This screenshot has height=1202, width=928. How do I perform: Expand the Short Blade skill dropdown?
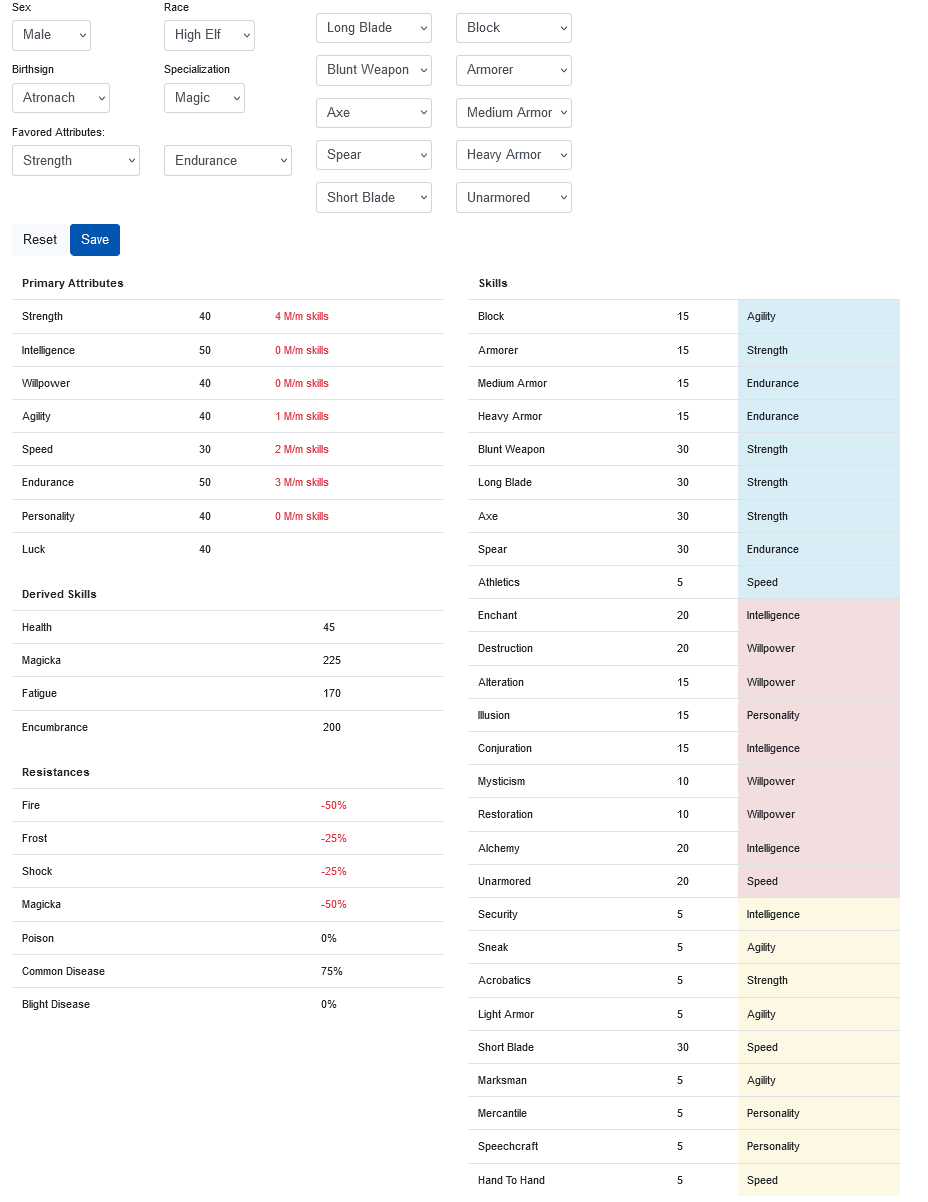(x=374, y=198)
